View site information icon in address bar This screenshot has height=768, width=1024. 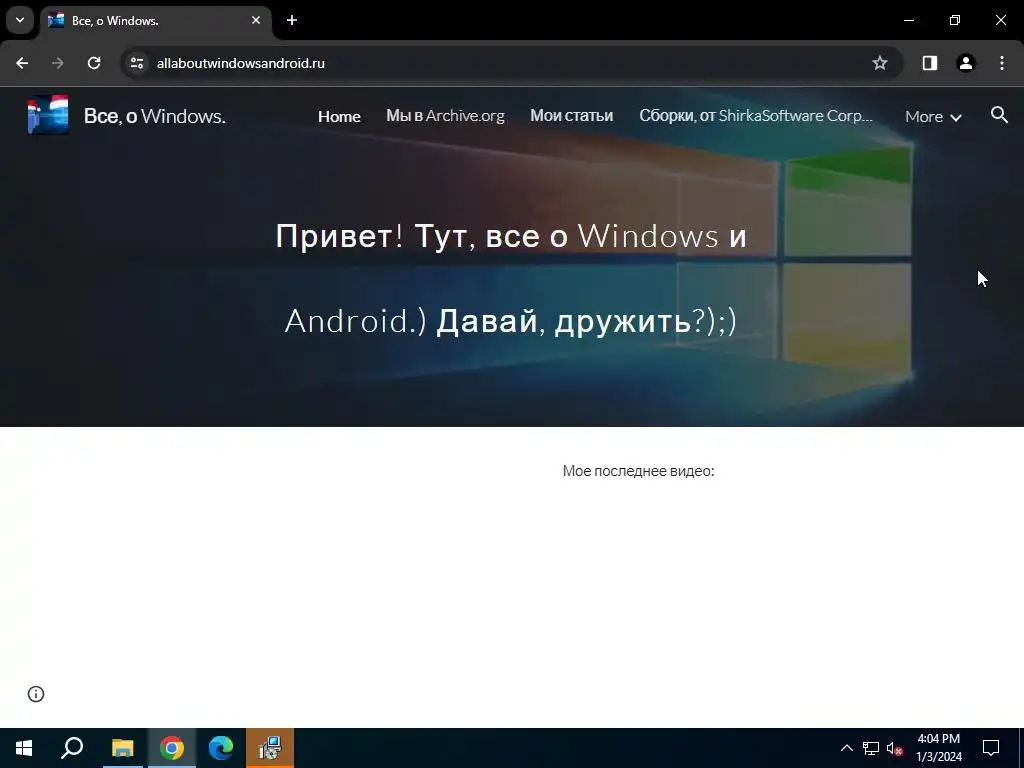[136, 63]
